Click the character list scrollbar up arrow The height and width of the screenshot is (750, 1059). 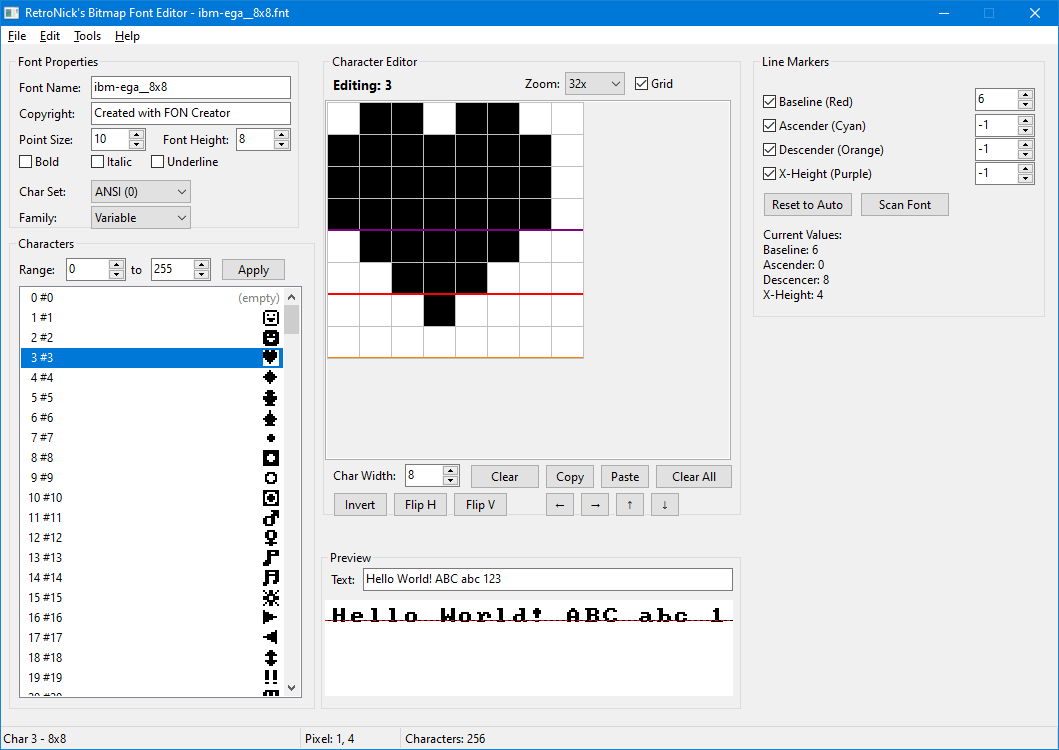(x=292, y=297)
